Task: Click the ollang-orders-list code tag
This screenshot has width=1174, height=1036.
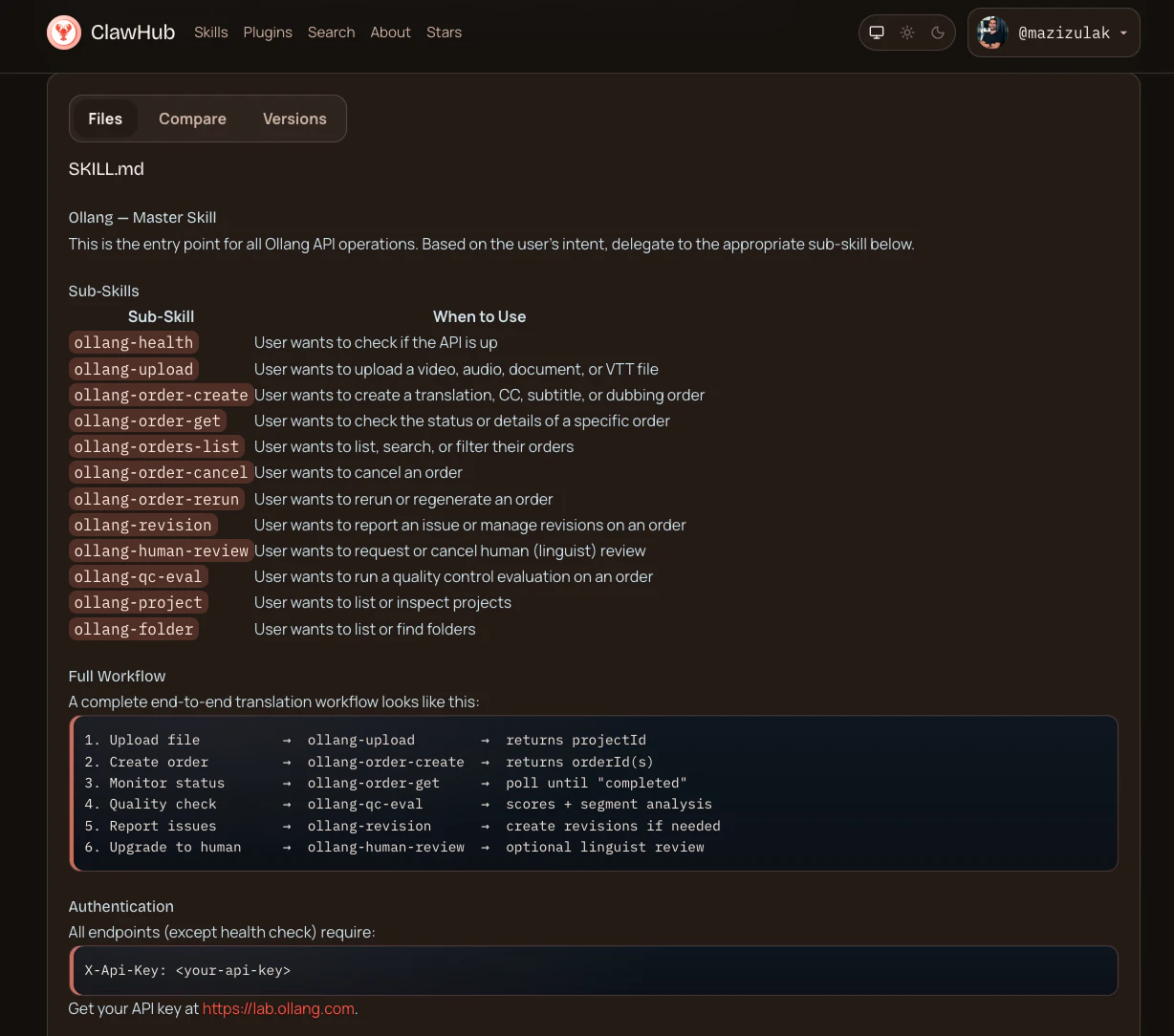Action: click(x=157, y=446)
